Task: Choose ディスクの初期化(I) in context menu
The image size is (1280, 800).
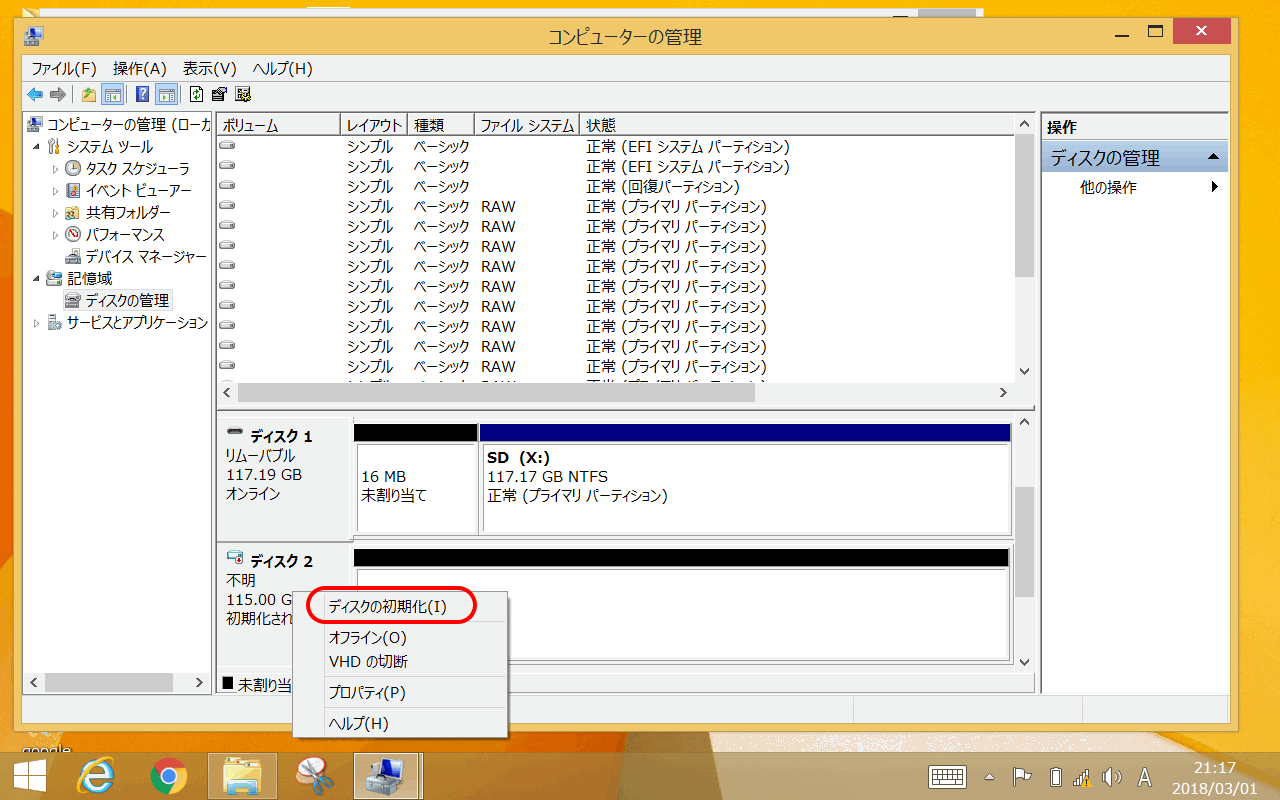Action: coord(388,606)
